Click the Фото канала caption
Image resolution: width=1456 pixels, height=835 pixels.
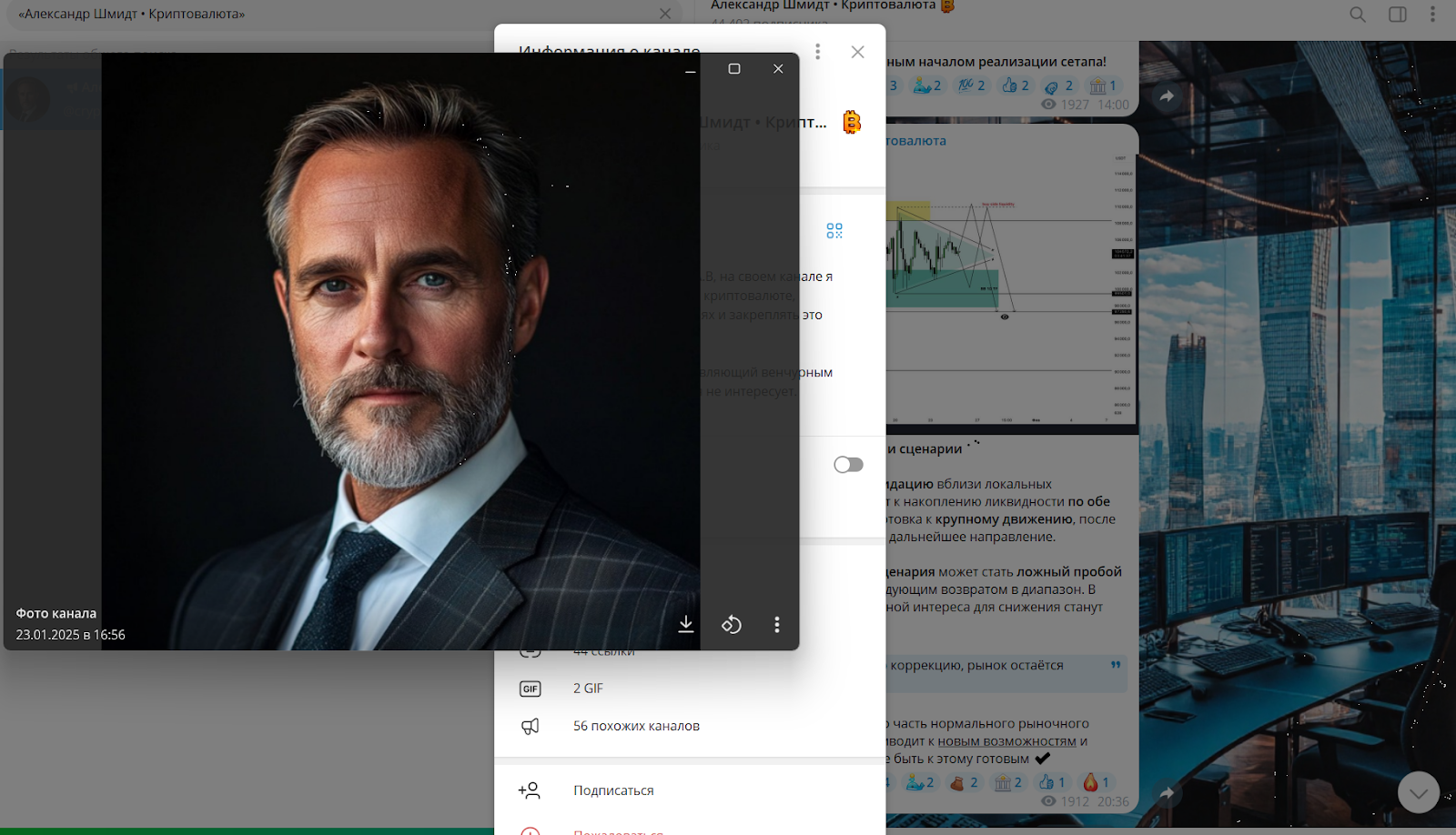coord(56,613)
